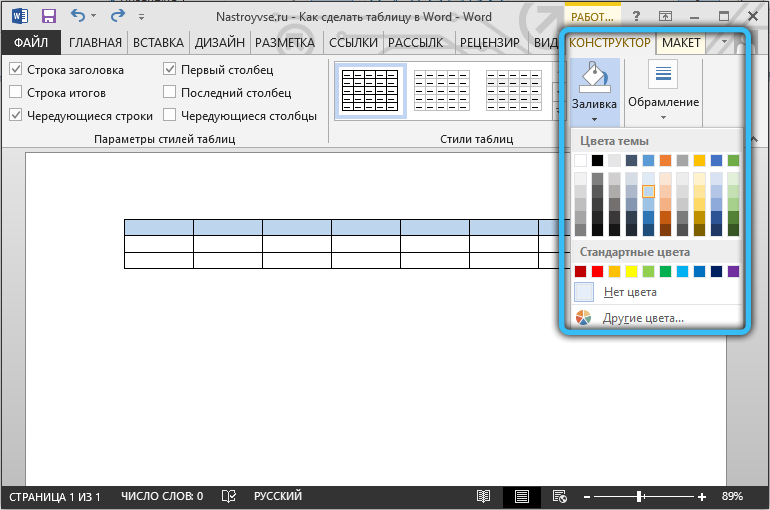
Task: Pick the red standard color swatch
Action: point(597,271)
